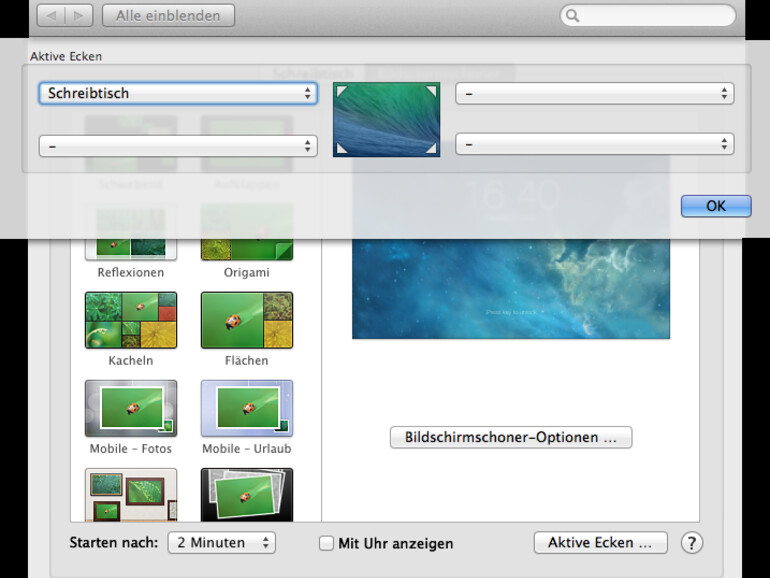770x578 pixels.
Task: Click the Mobile - Fotos label
Action: (131, 449)
